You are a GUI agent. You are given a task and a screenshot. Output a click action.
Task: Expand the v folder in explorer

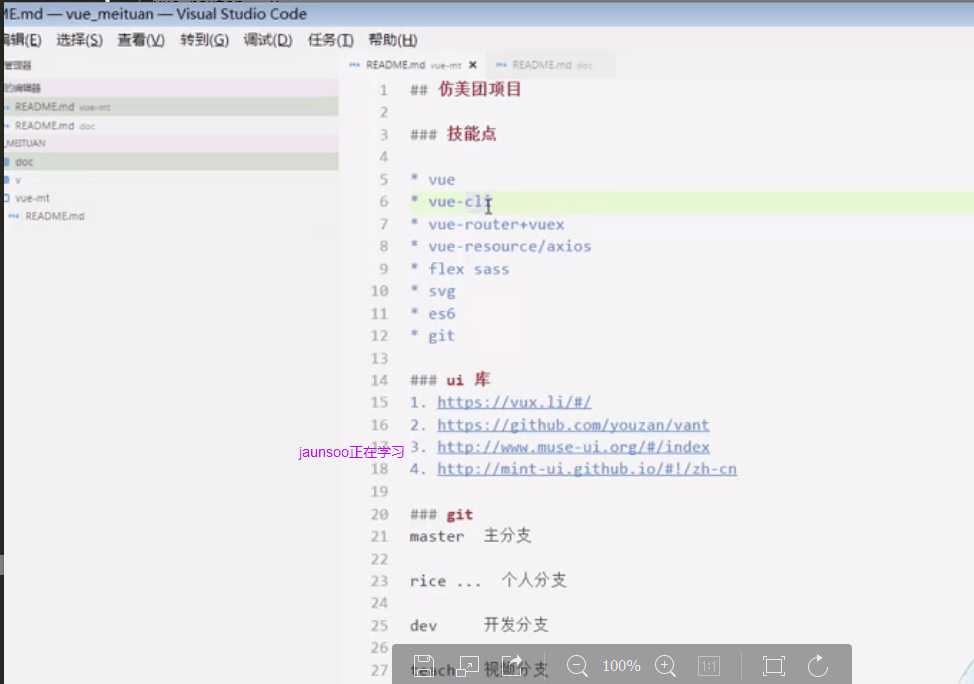coord(171,180)
